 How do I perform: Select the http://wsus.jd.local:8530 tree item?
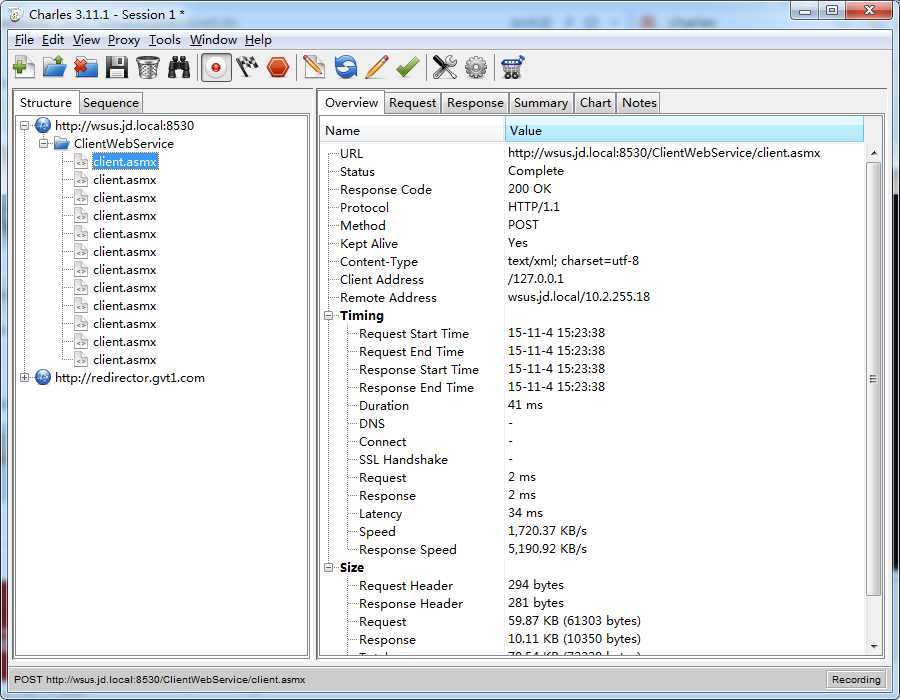[x=125, y=125]
